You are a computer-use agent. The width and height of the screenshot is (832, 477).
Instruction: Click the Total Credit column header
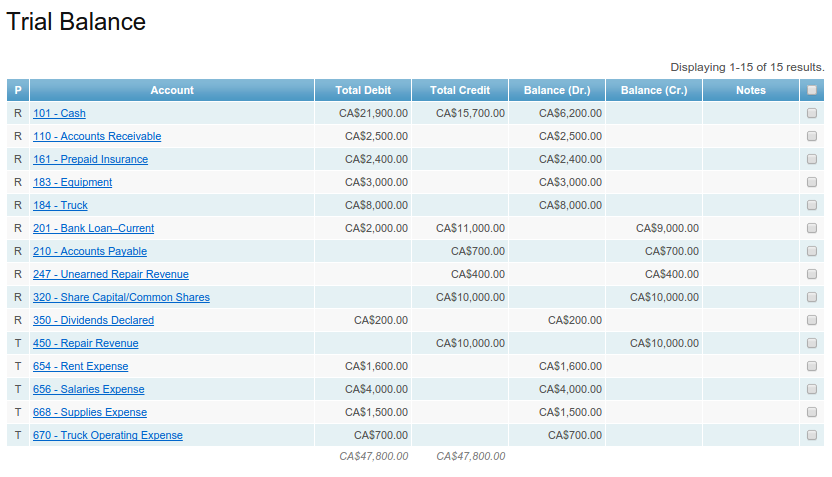pyautogui.click(x=460, y=90)
